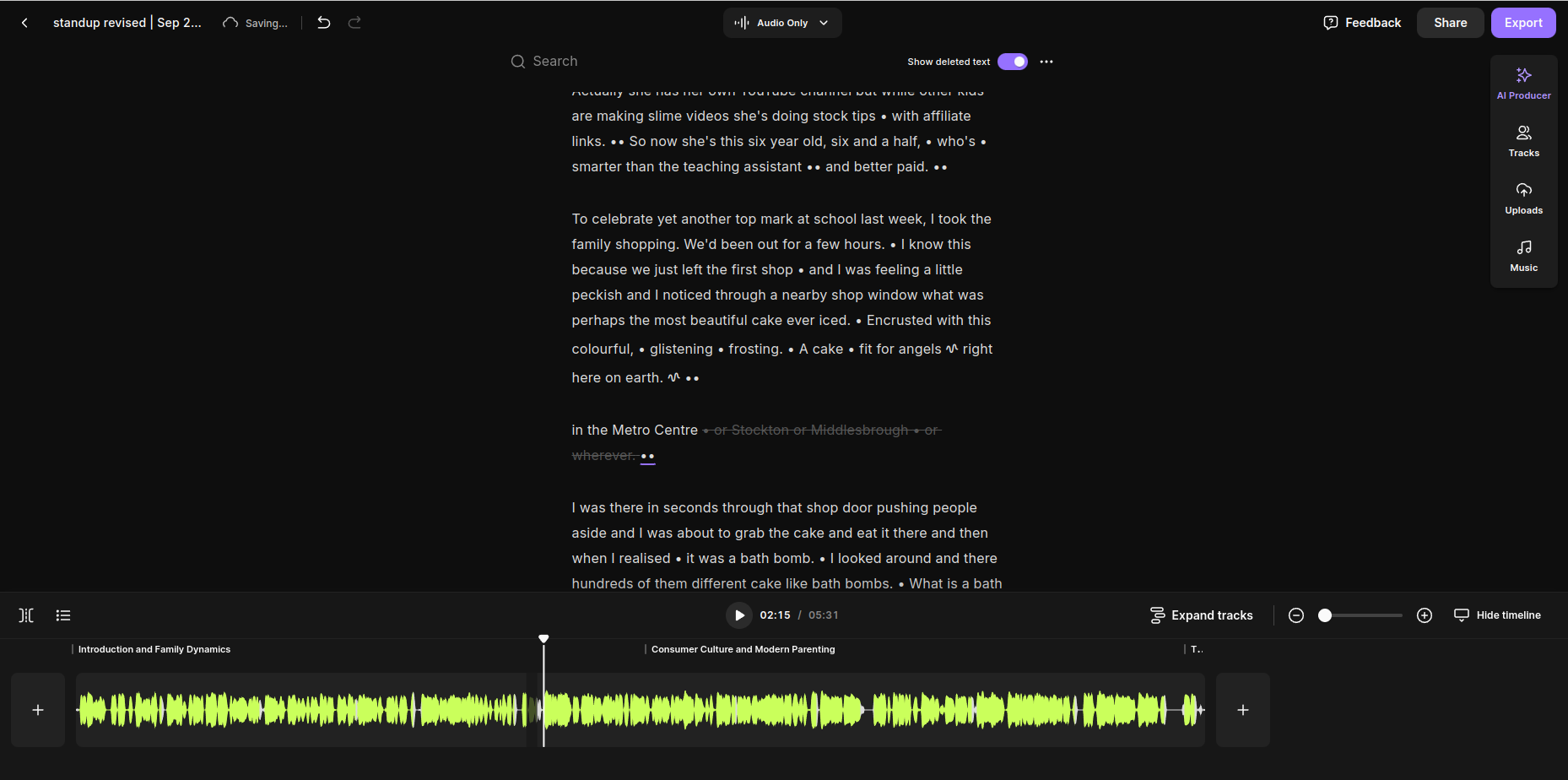Click the filler-sound squiggle icon after 'angels'

952,349
